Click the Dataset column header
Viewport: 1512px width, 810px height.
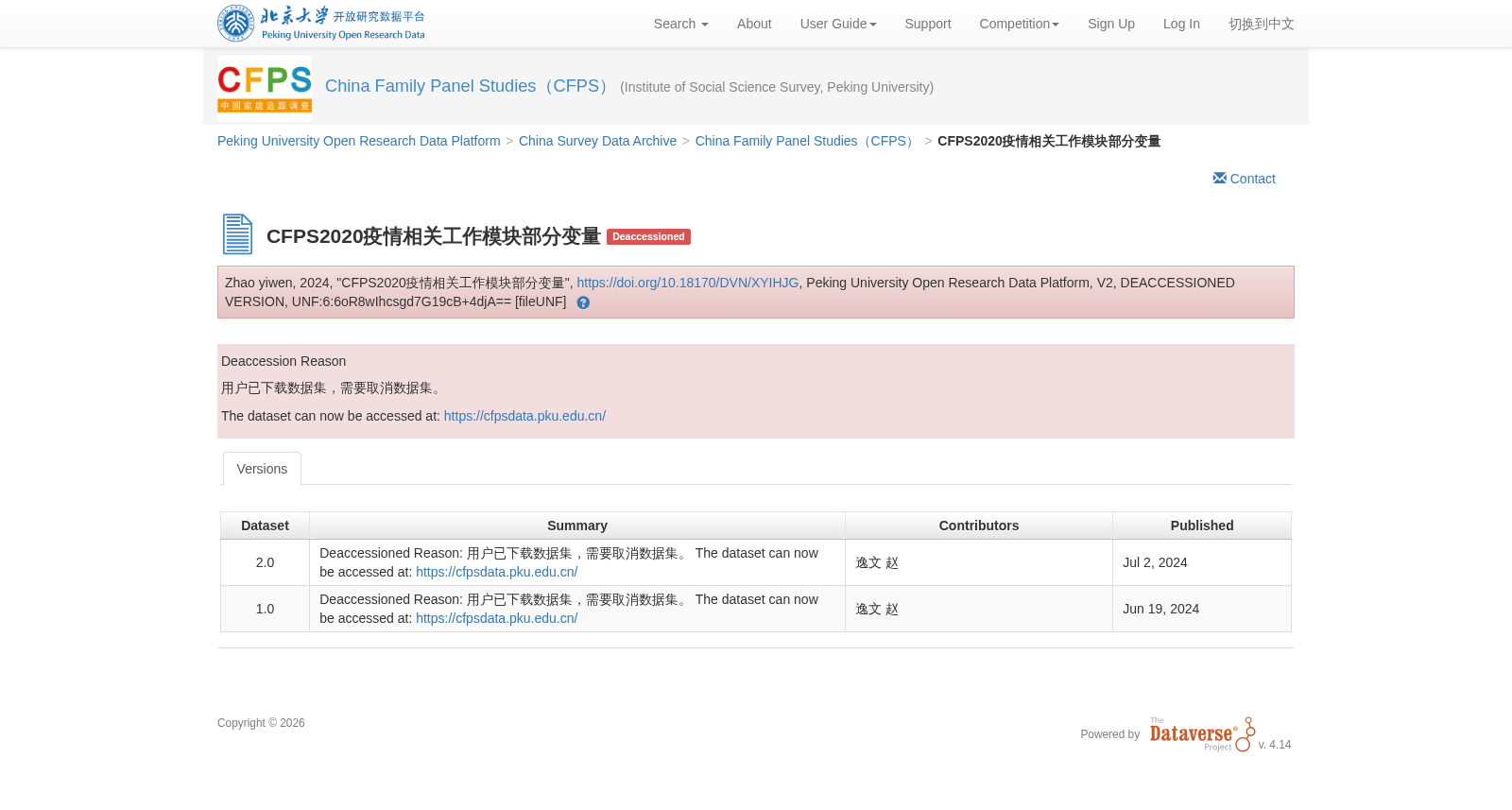[x=265, y=526]
